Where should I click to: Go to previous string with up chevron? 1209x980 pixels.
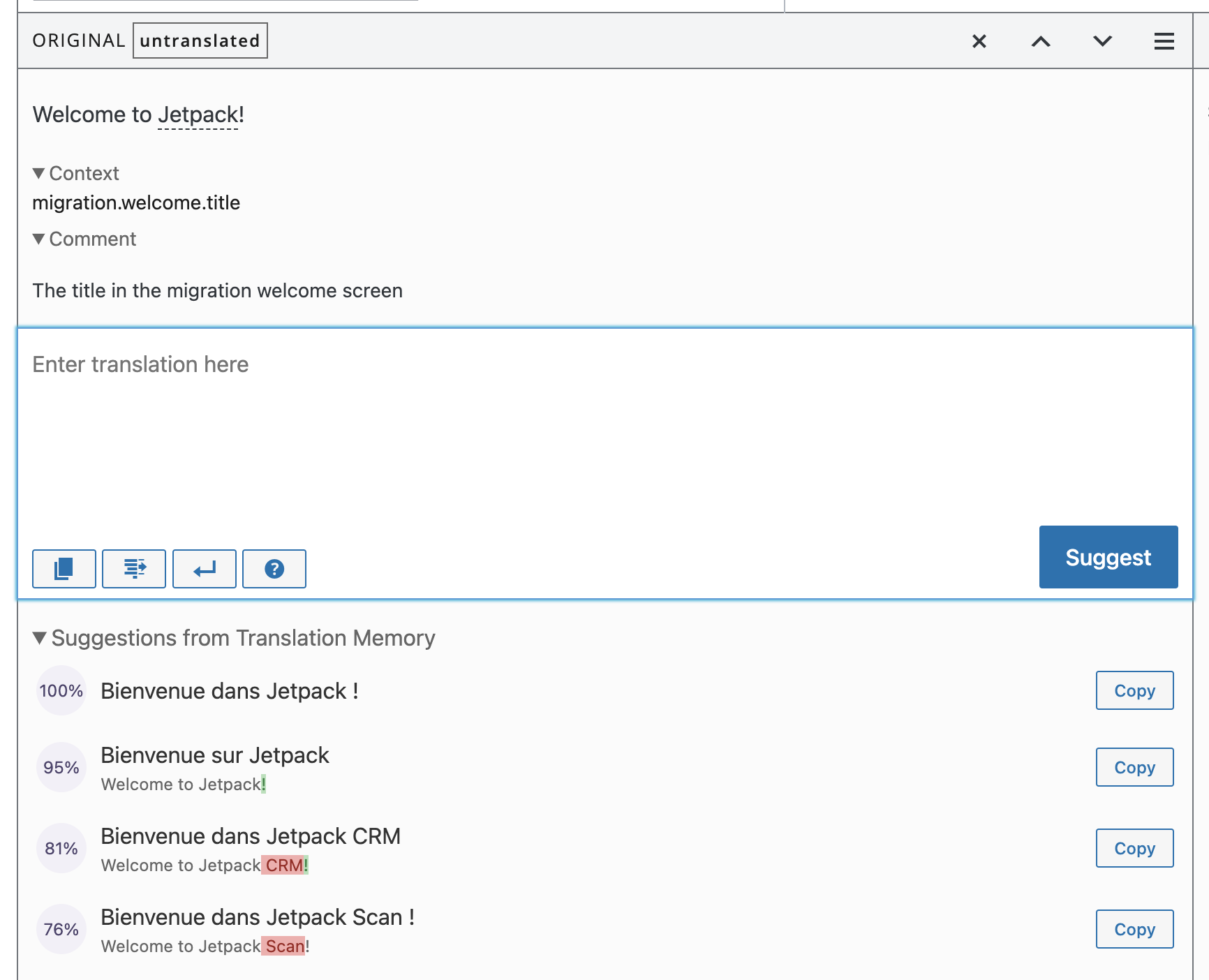(1041, 41)
